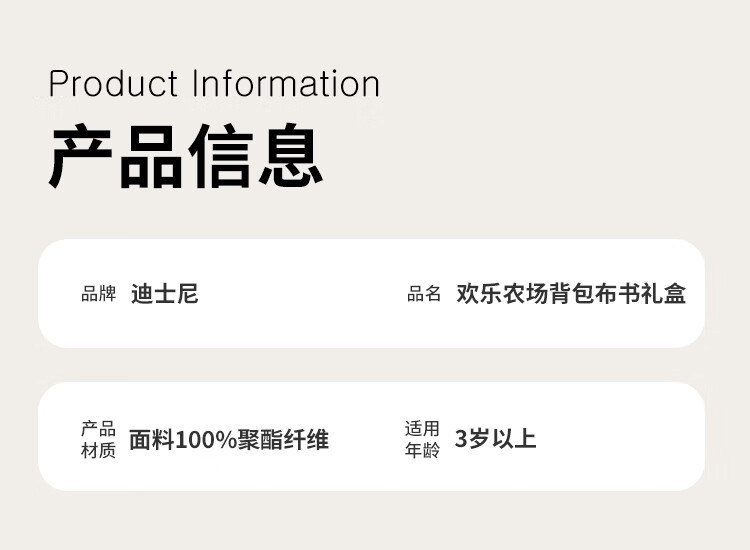This screenshot has width=750, height=550.
Task: Click the digit 3 in the age value
Action: (x=461, y=439)
